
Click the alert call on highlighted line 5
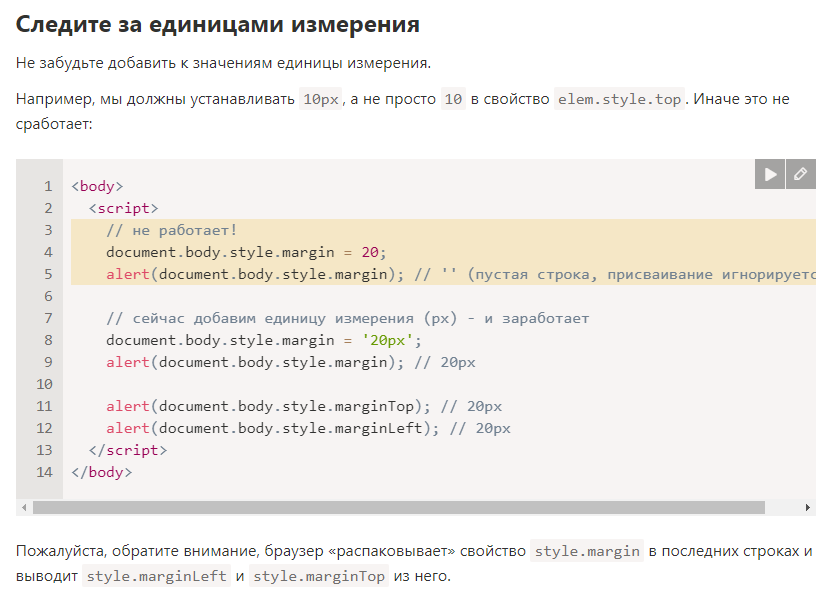pos(255,274)
